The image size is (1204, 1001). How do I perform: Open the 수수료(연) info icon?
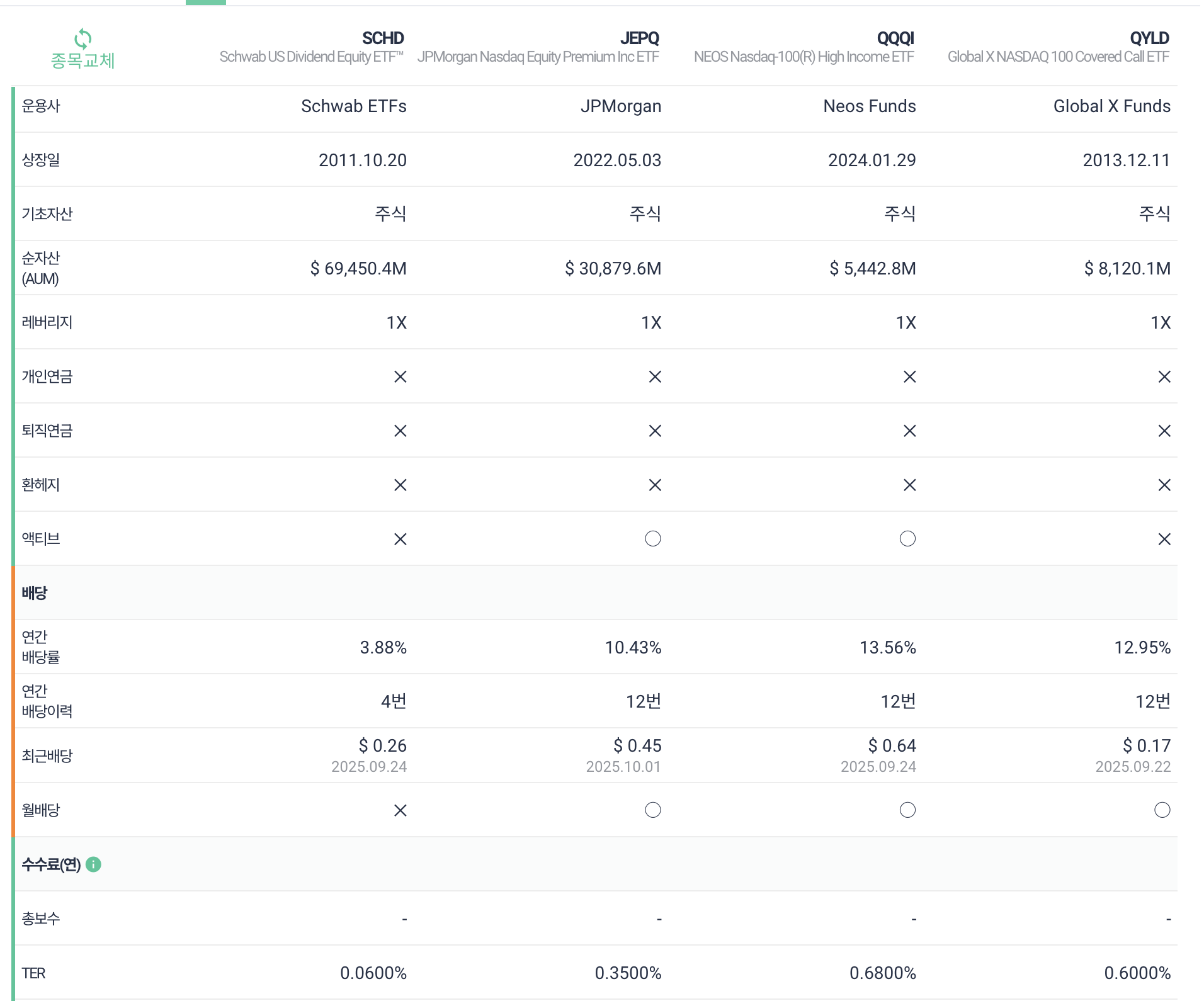tap(93, 864)
